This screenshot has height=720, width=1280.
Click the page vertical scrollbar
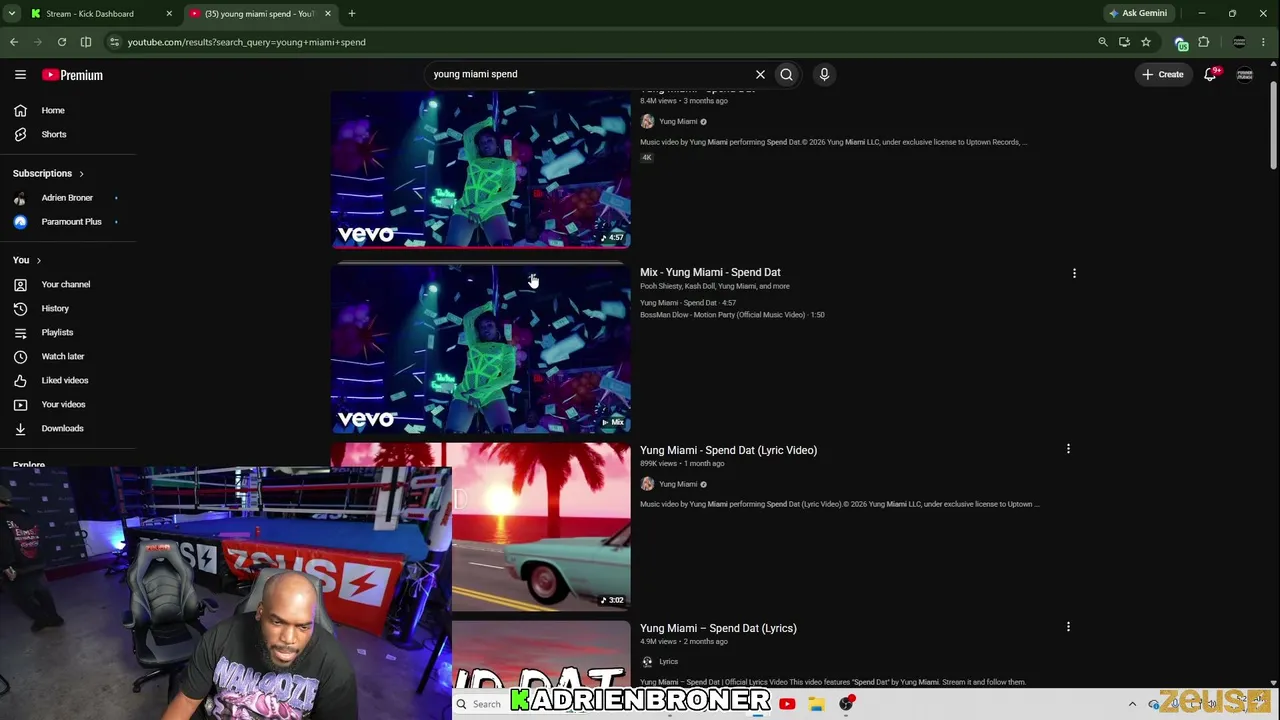[x=1273, y=125]
